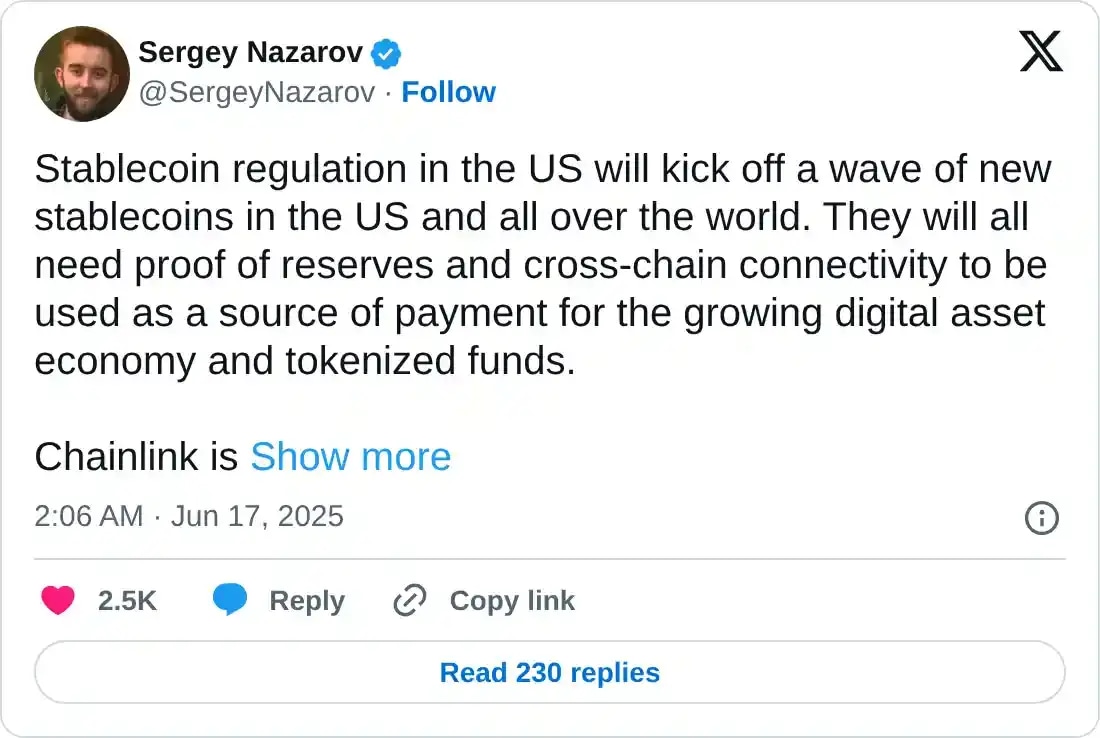Click the Jun 17, 2025 date
The width and height of the screenshot is (1100, 738).
coord(257,516)
